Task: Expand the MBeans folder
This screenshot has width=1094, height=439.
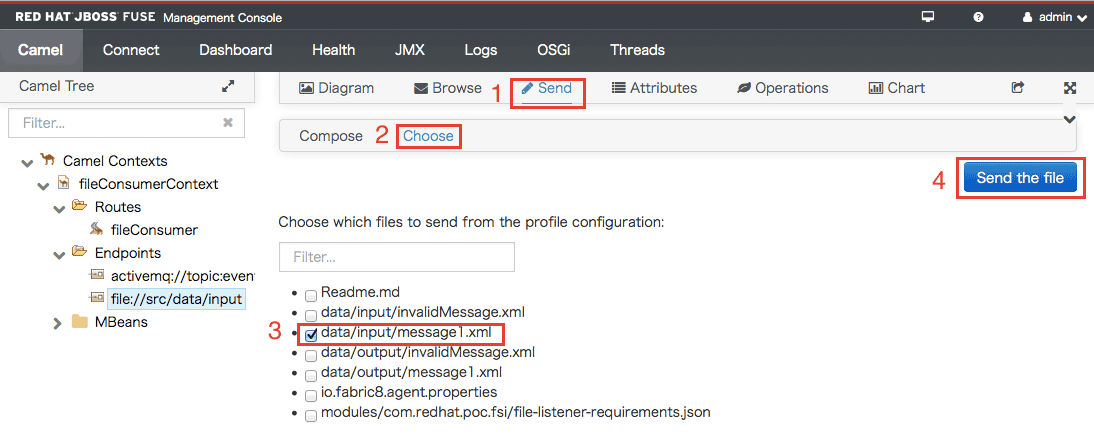Action: point(58,323)
